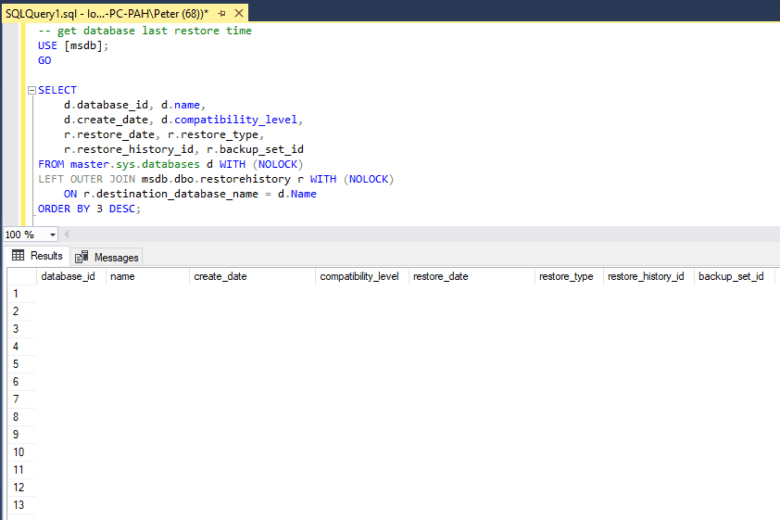Close the SQLQuery1.sql query tab
The height and width of the screenshot is (520, 780).
239,14
